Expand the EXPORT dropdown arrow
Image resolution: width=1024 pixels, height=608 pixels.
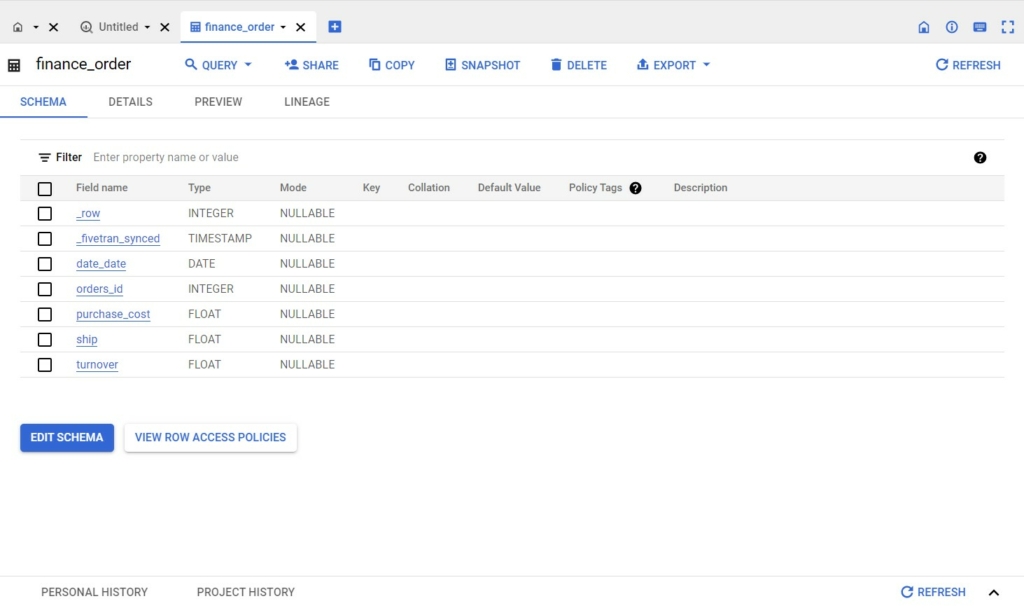coord(707,65)
